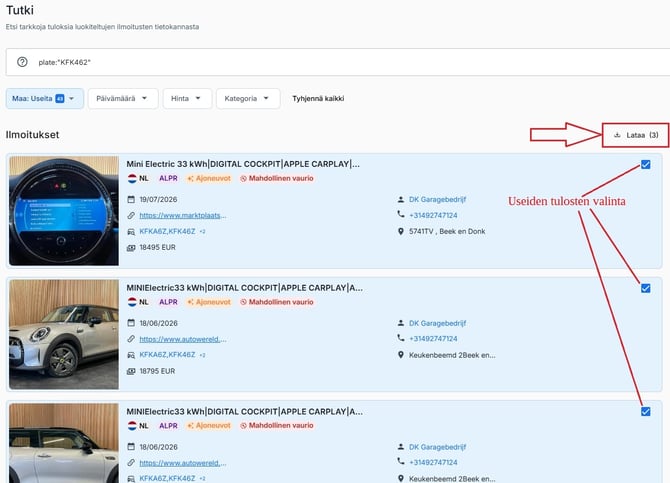The width and height of the screenshot is (670, 483).
Task: Click the help question mark icon in search bar
Action: click(x=22, y=62)
